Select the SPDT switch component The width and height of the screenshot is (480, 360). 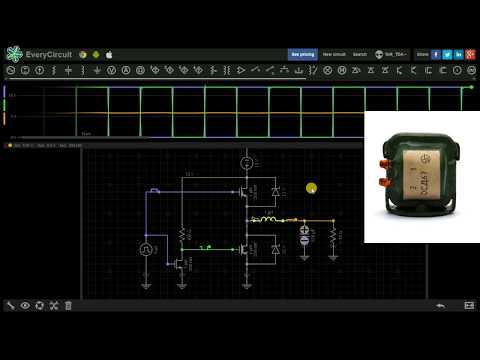(270, 70)
